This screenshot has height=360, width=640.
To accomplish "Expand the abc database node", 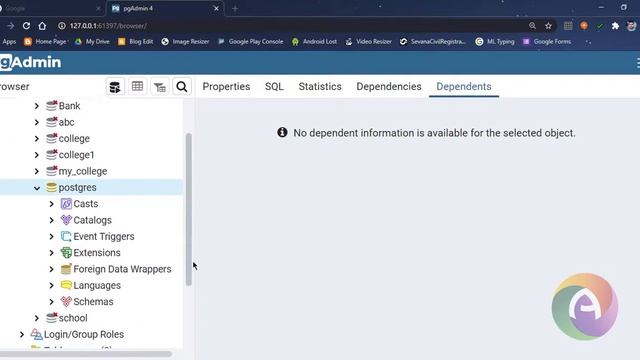I will [37, 122].
